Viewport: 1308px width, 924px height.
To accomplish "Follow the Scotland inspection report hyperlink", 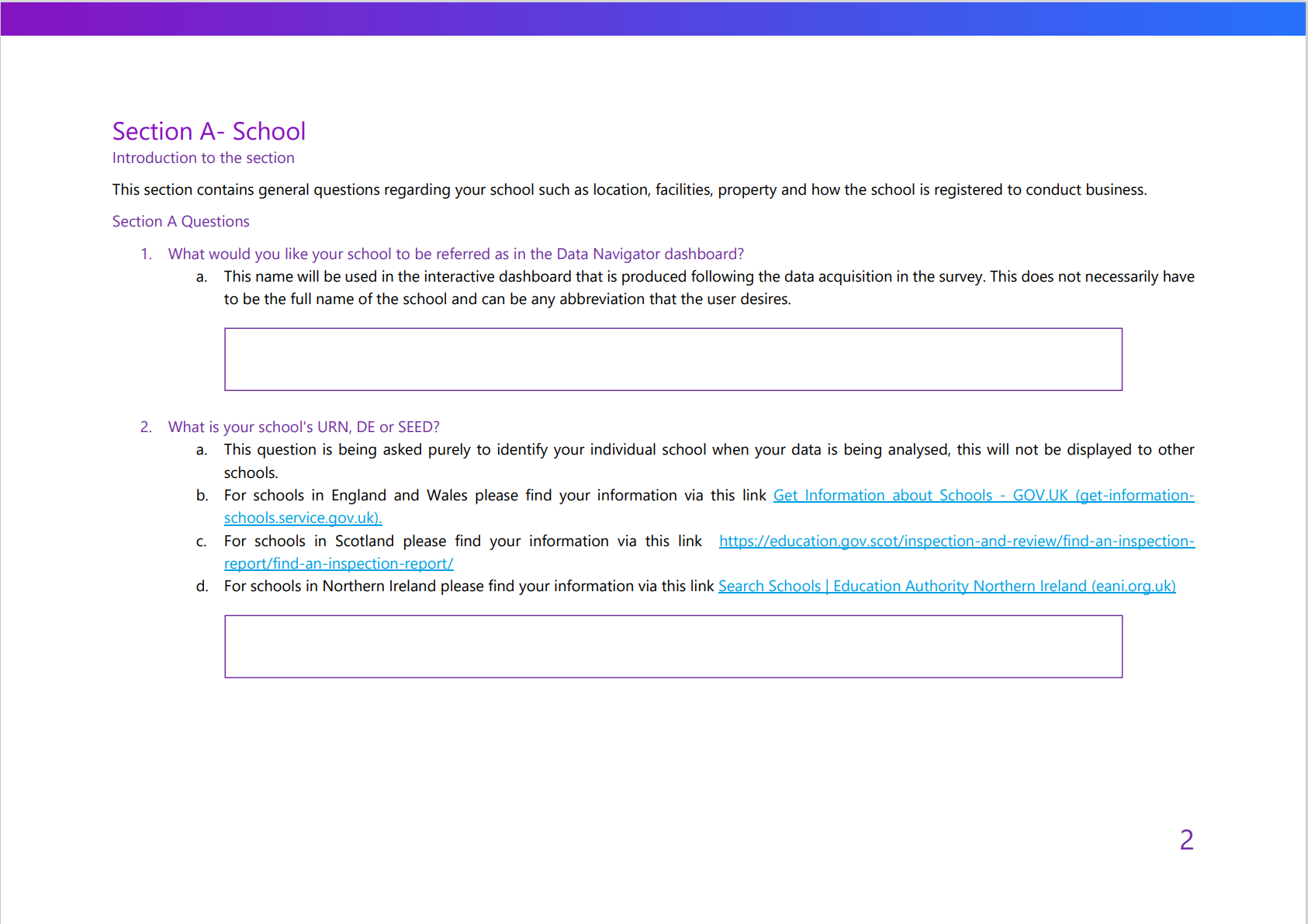I will [x=956, y=541].
